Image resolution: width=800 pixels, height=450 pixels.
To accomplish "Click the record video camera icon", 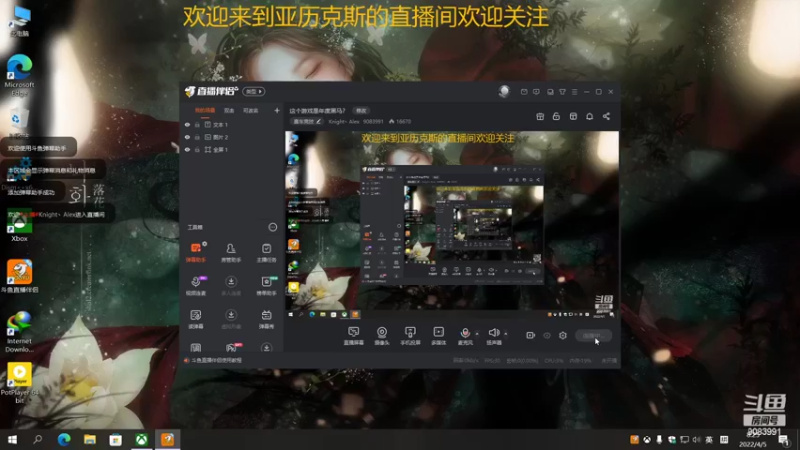I will (x=531, y=335).
